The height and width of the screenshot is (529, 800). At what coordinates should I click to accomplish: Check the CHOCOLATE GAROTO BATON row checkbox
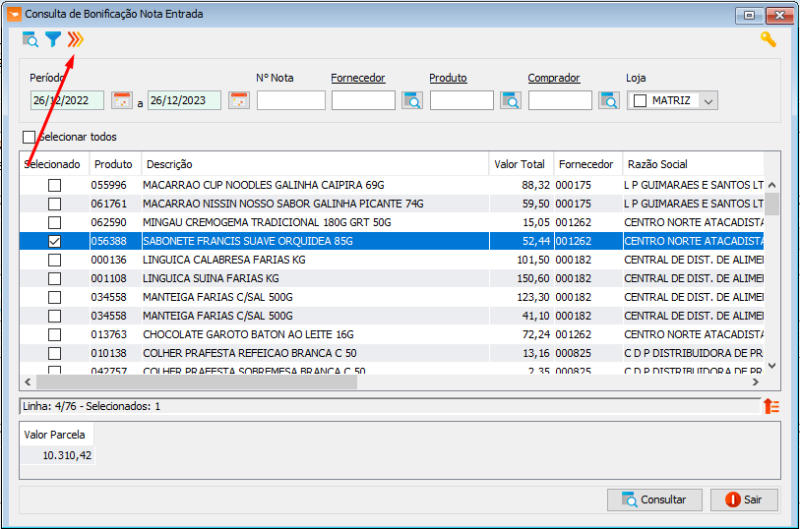point(55,335)
